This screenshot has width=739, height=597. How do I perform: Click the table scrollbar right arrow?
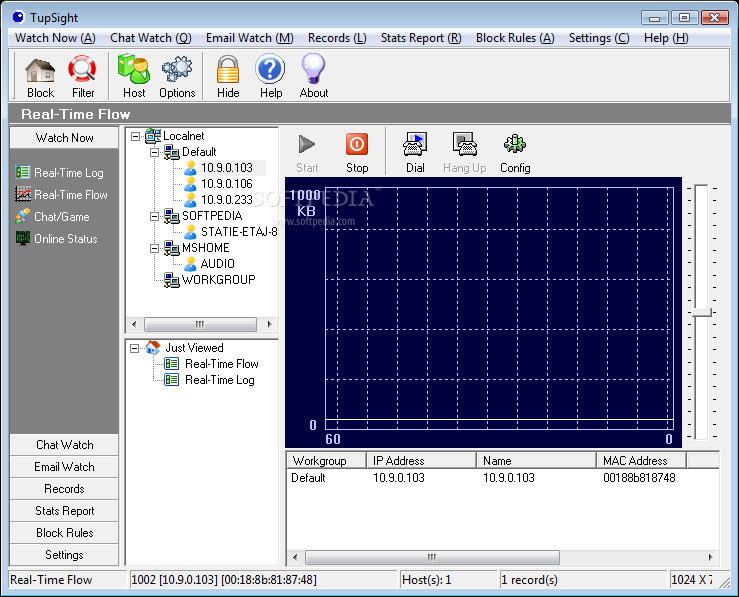click(710, 557)
